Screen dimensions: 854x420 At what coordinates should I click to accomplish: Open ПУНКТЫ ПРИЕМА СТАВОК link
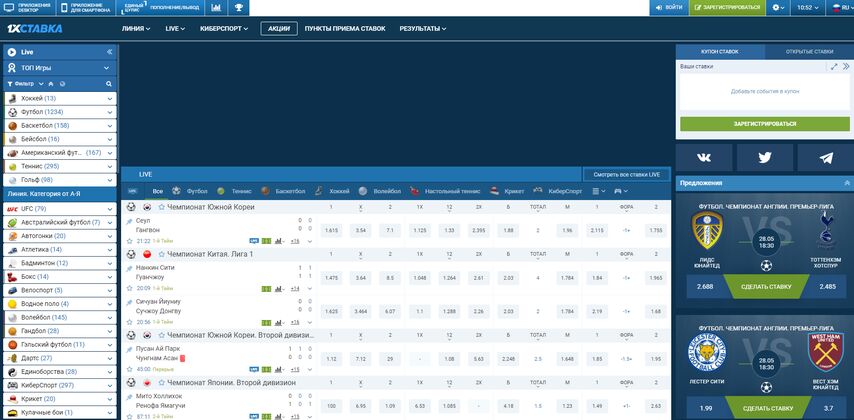click(x=345, y=29)
